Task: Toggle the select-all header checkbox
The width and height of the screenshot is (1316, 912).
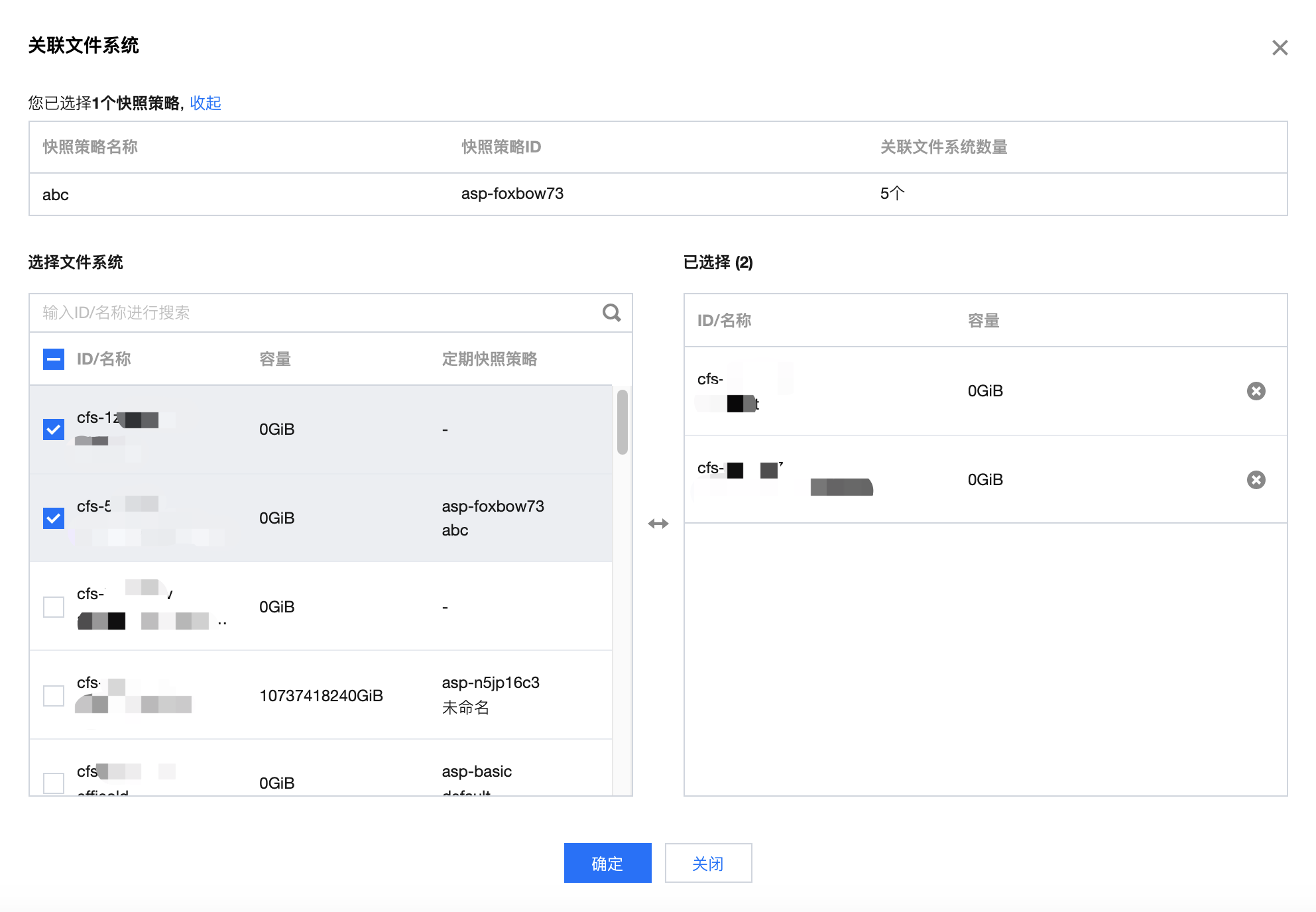Action: coord(54,359)
